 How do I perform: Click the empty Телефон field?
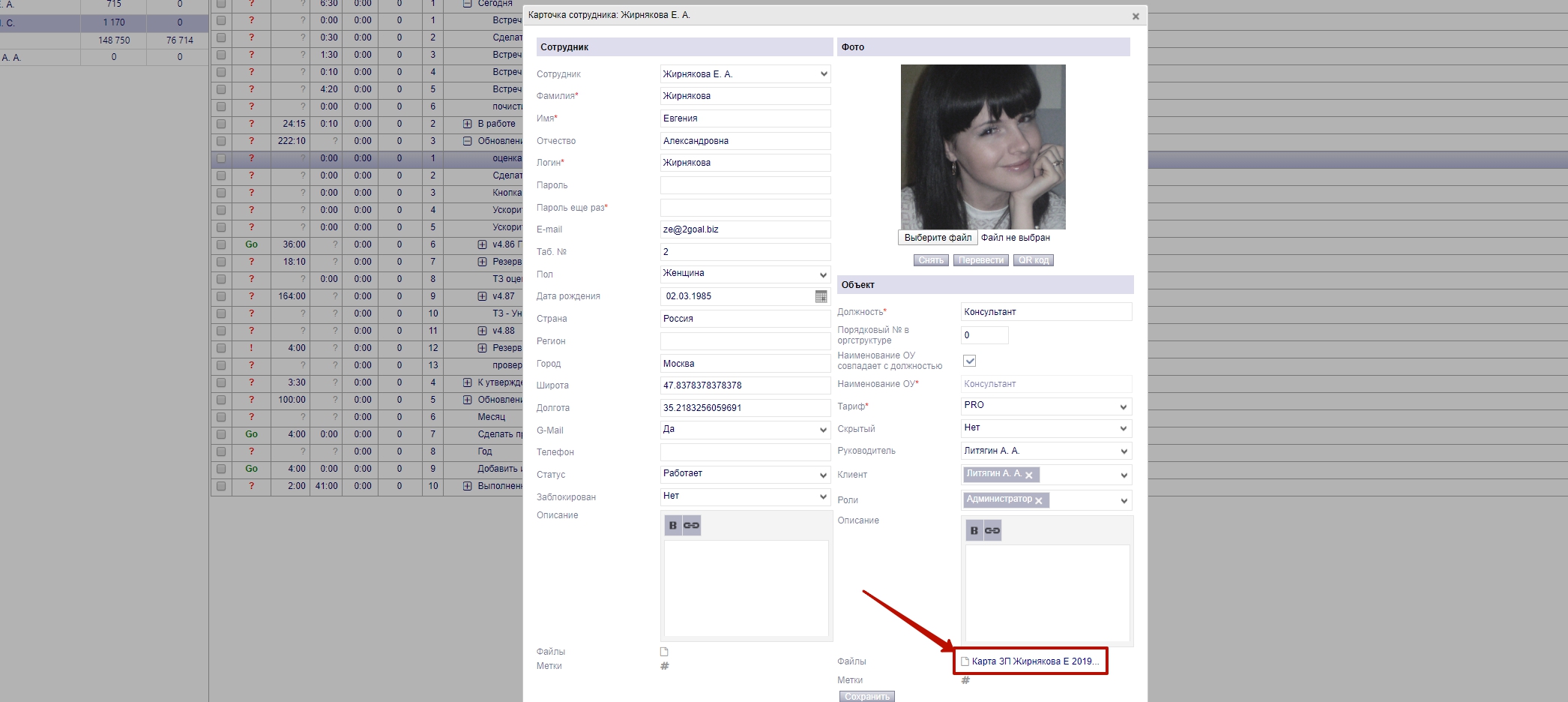[x=745, y=452]
